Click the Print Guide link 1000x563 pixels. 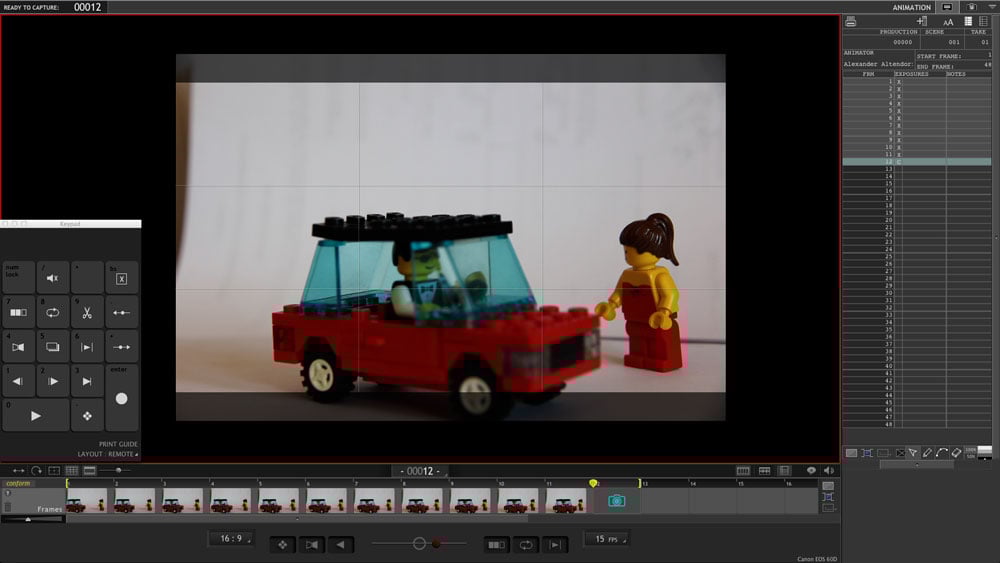[x=118, y=444]
